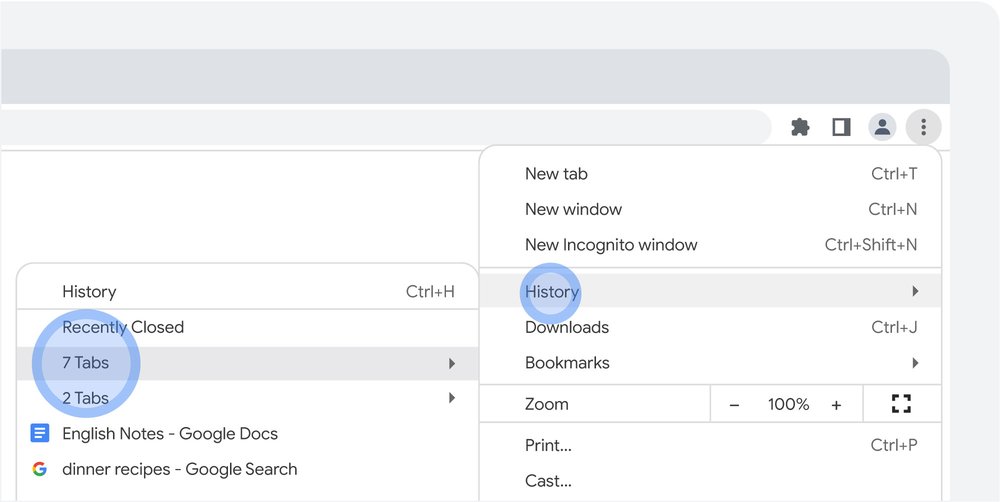The image size is (1000, 502).
Task: Toggle the side panel icon
Action: coord(841,127)
